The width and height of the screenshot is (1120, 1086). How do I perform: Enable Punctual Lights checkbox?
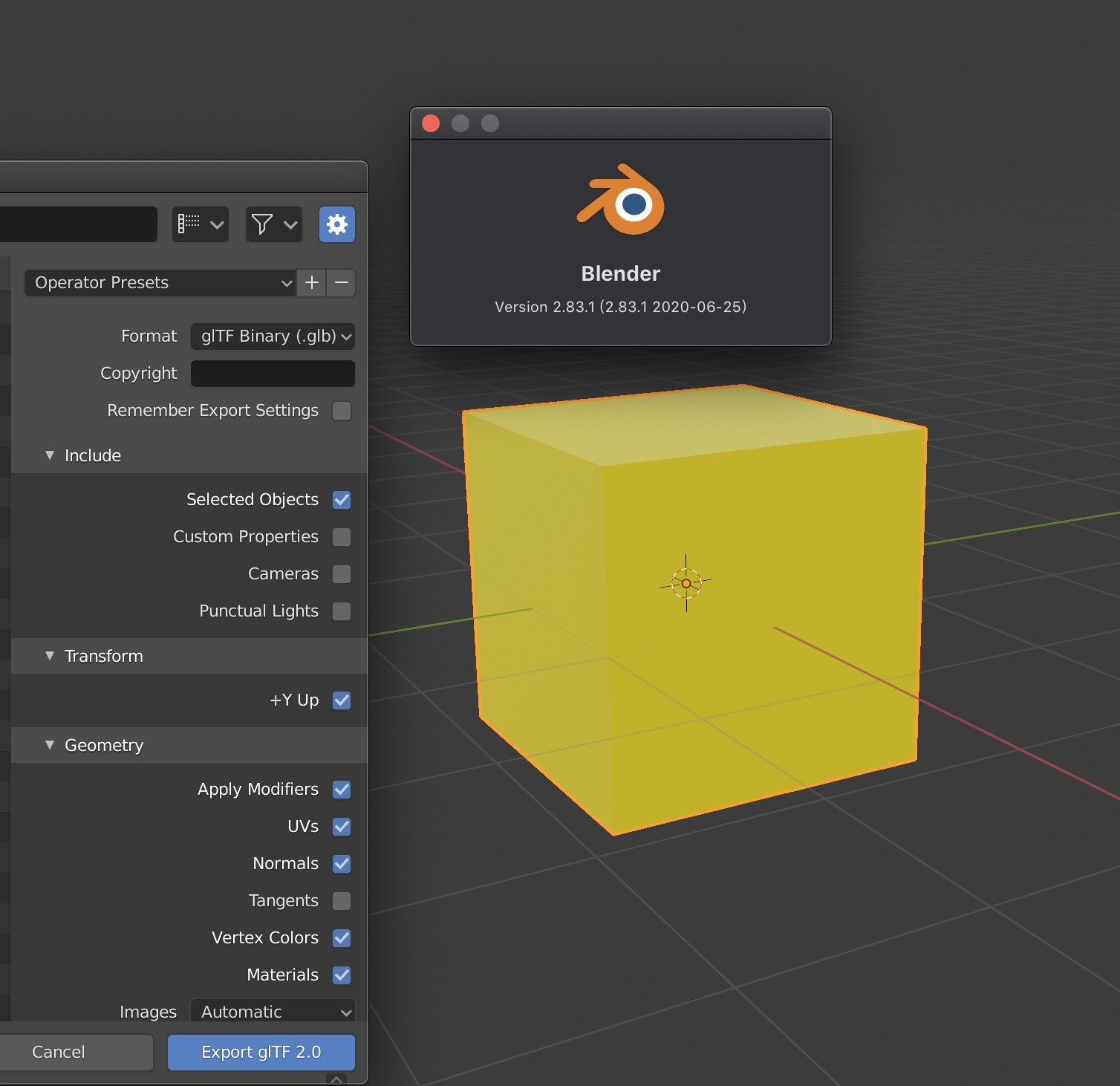(x=342, y=611)
